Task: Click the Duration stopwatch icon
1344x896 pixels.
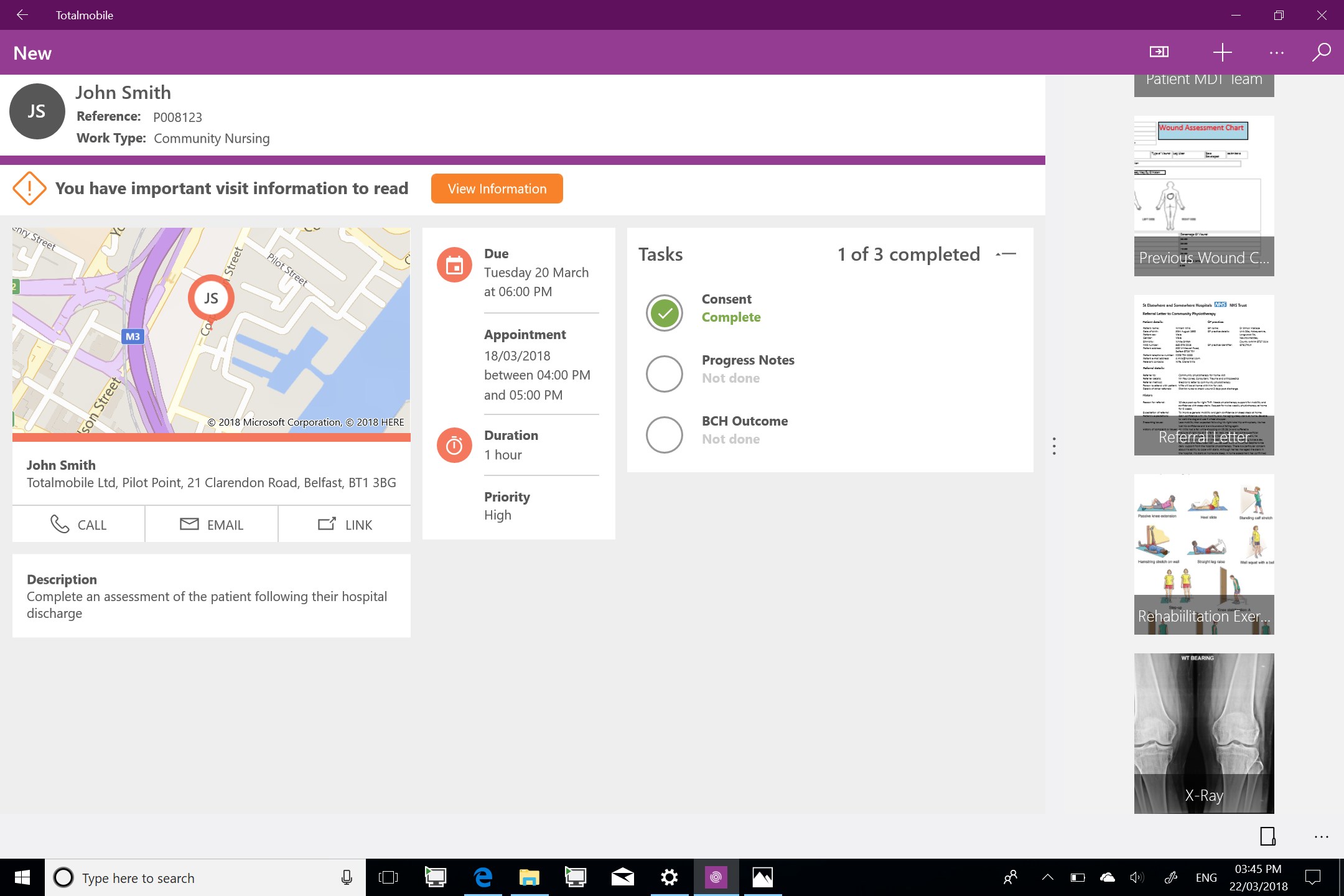Action: (x=454, y=446)
